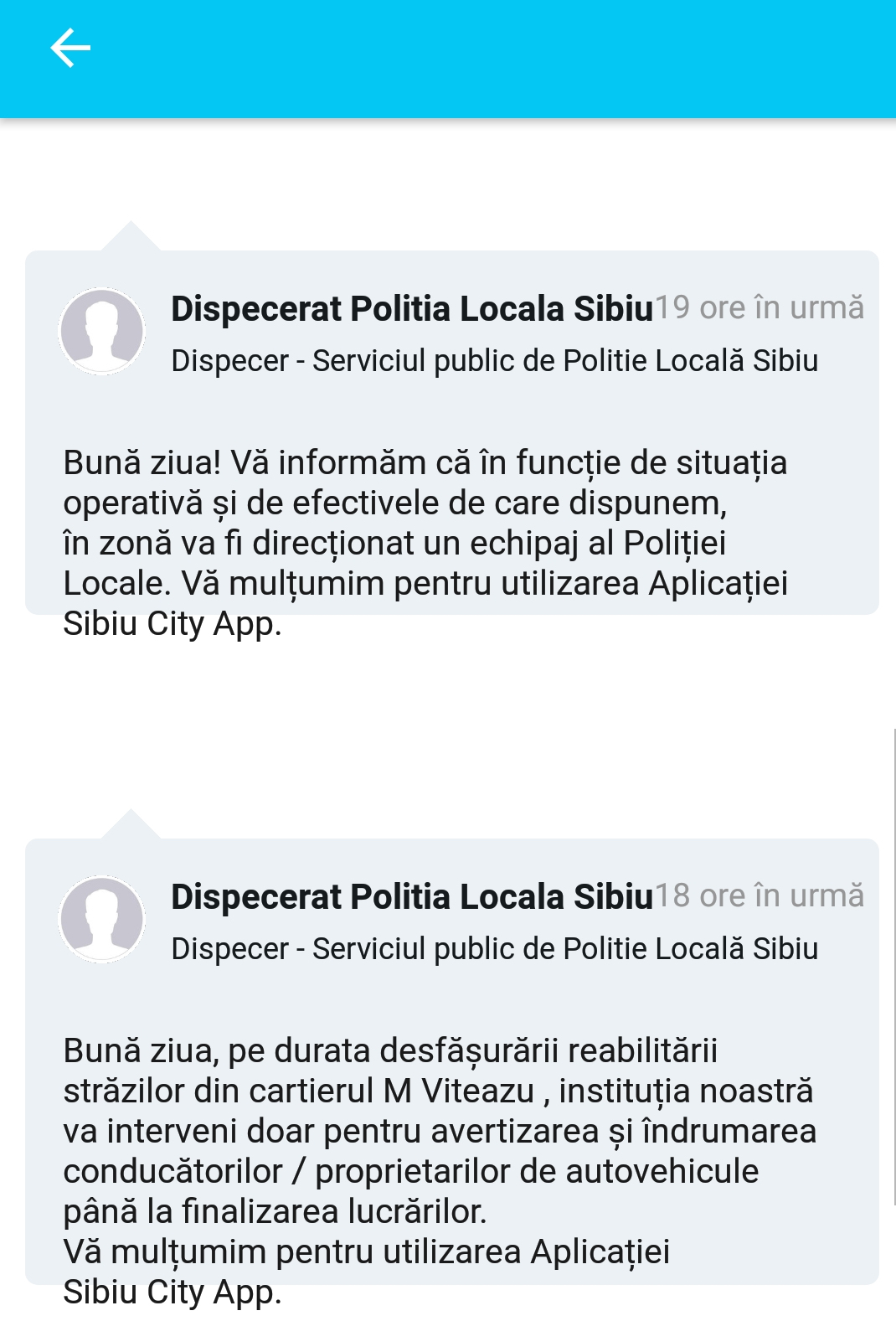This screenshot has width=896, height=1321.
Task: Open the message about cartierul M Viteazu
Action: coord(440,1171)
